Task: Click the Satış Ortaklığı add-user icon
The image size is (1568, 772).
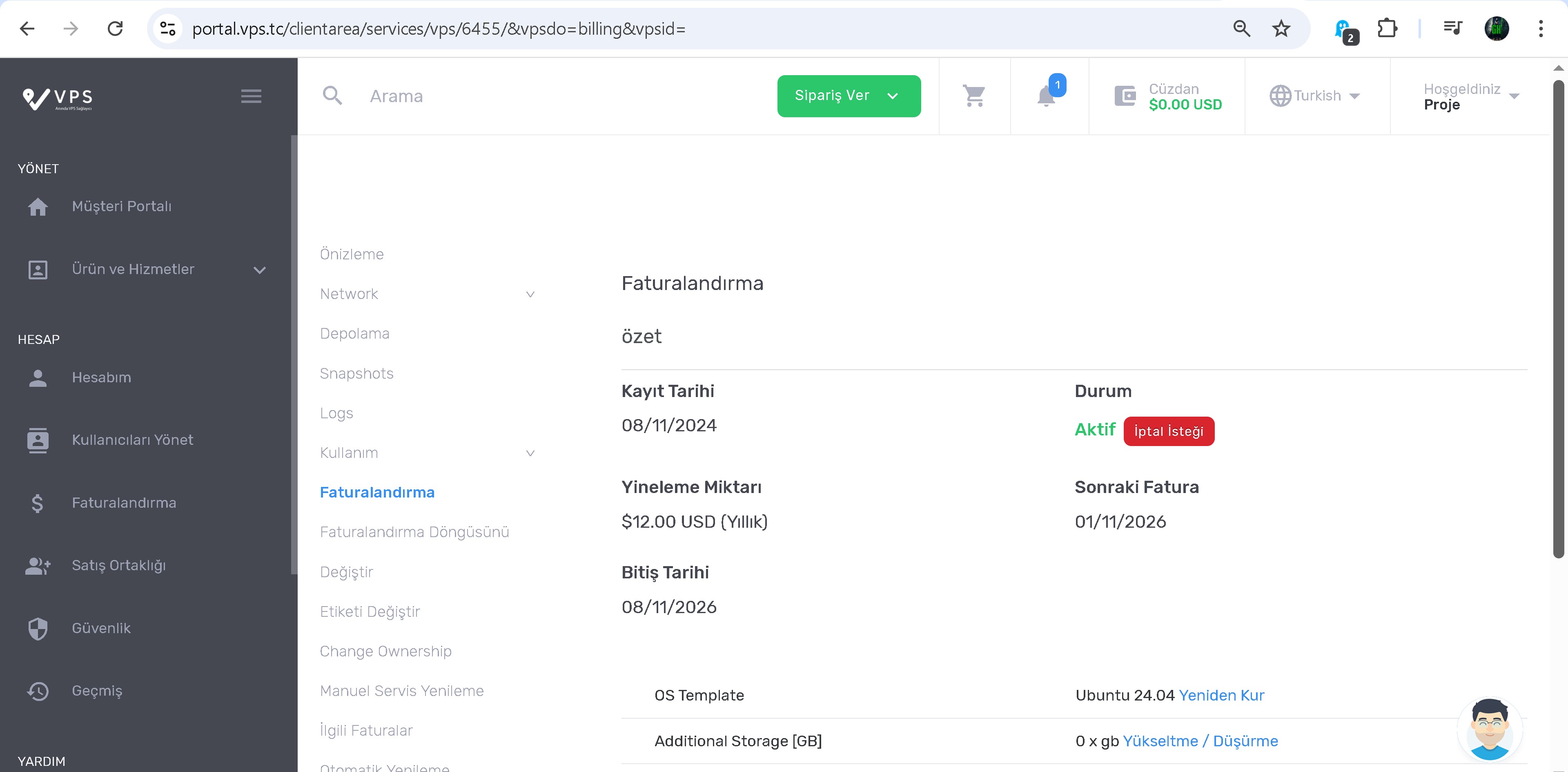Action: (x=38, y=566)
